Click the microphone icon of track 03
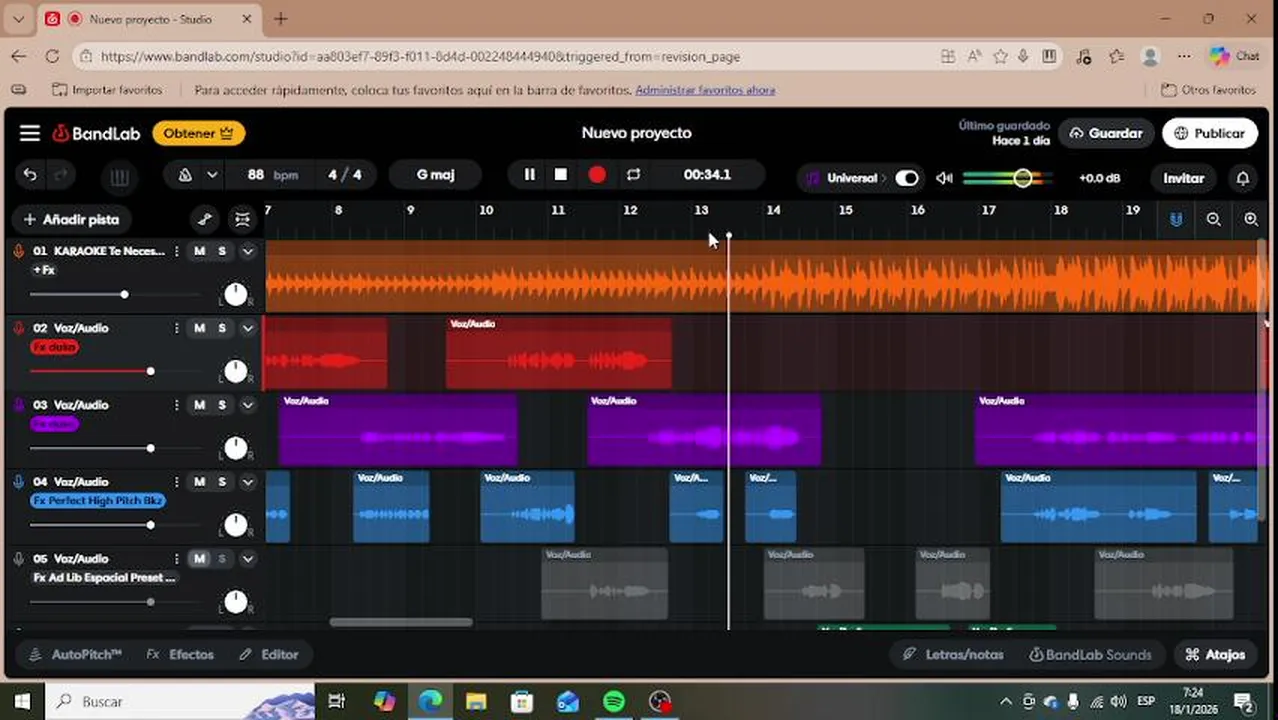 (18, 405)
